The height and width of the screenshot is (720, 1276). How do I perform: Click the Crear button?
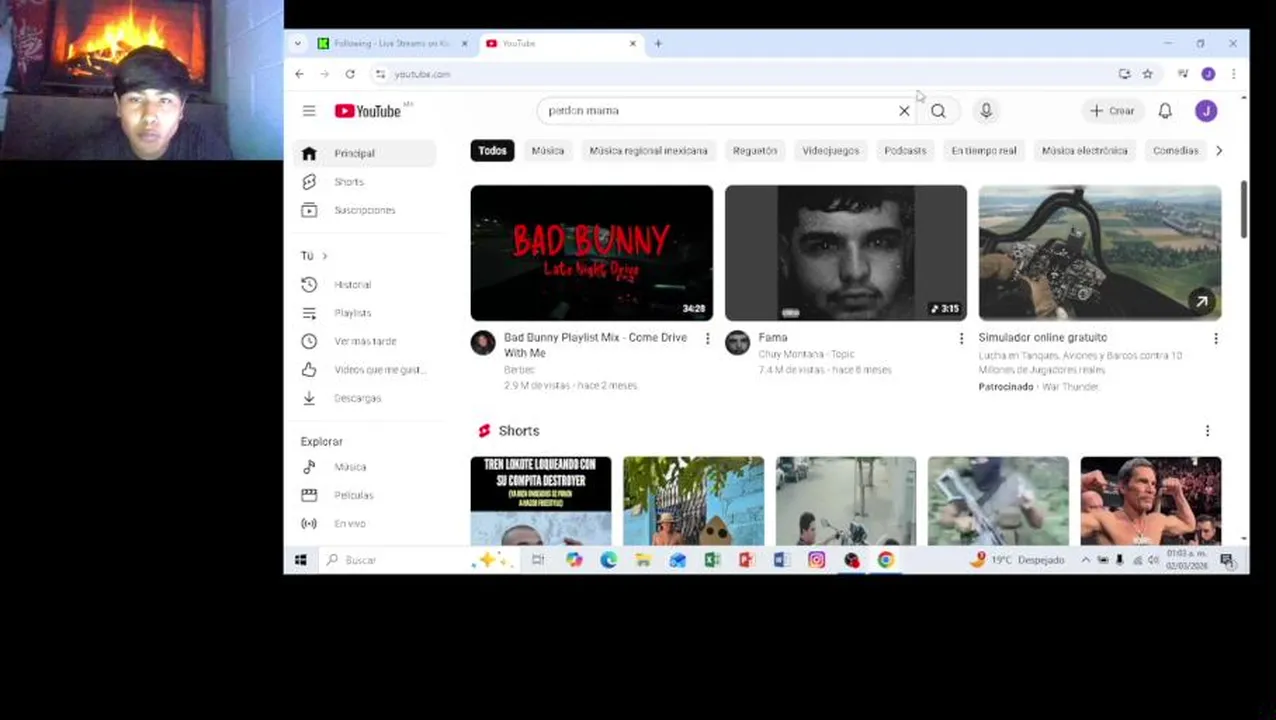[1112, 111]
